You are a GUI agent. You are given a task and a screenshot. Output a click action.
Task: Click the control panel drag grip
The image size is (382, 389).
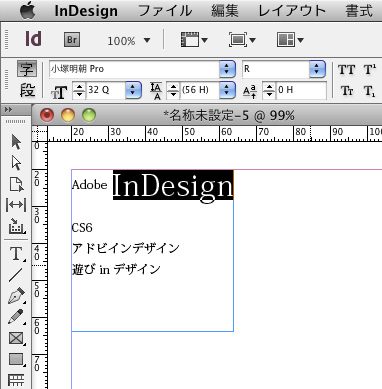point(7,79)
